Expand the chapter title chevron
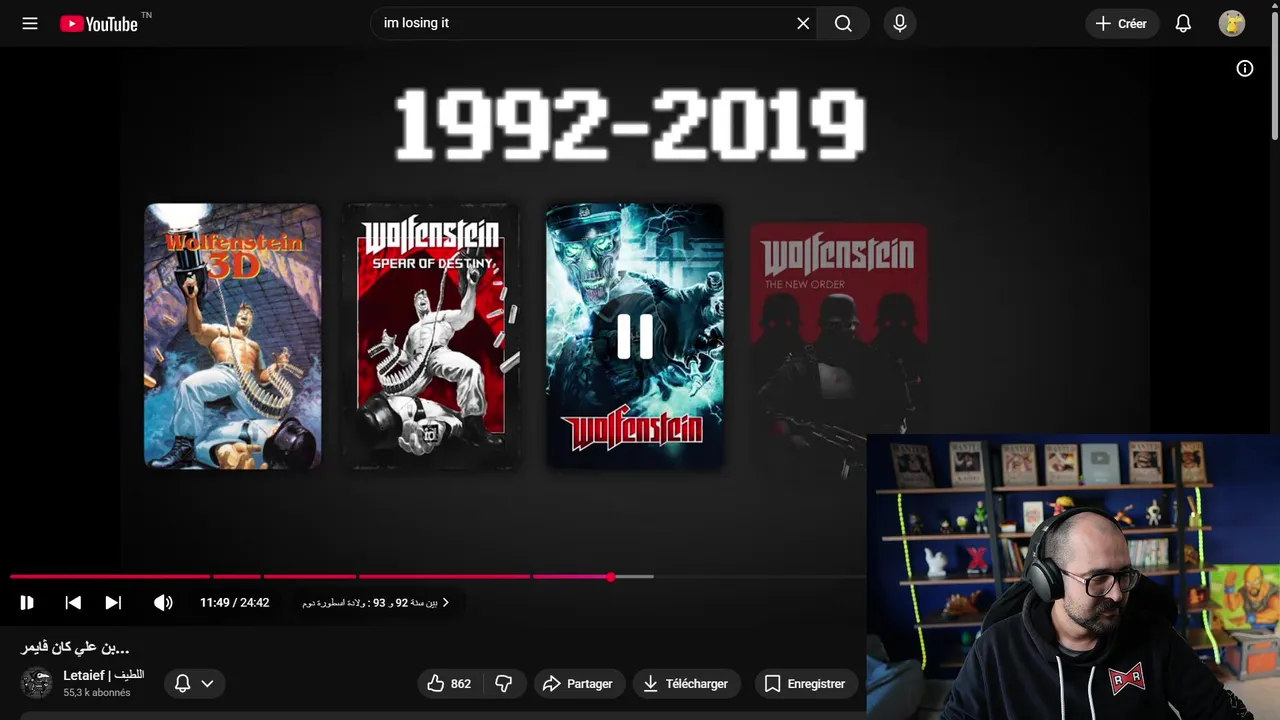The image size is (1280, 720). 446,602
